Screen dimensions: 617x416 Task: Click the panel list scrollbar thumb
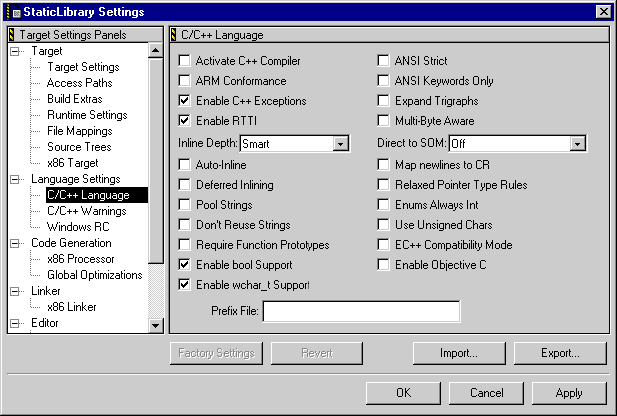tap(155, 161)
